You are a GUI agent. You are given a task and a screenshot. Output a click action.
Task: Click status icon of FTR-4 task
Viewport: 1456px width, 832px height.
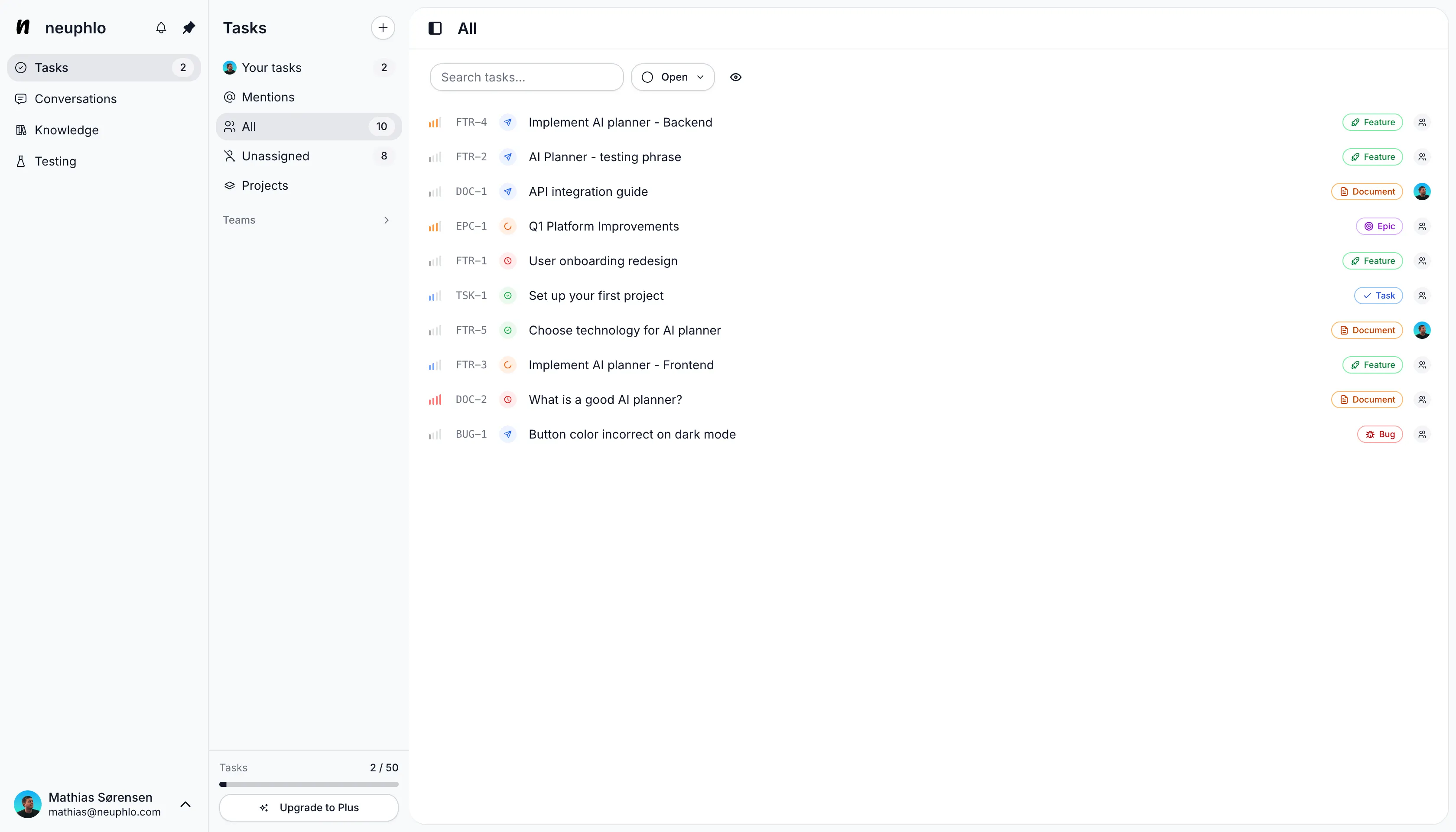click(507, 122)
